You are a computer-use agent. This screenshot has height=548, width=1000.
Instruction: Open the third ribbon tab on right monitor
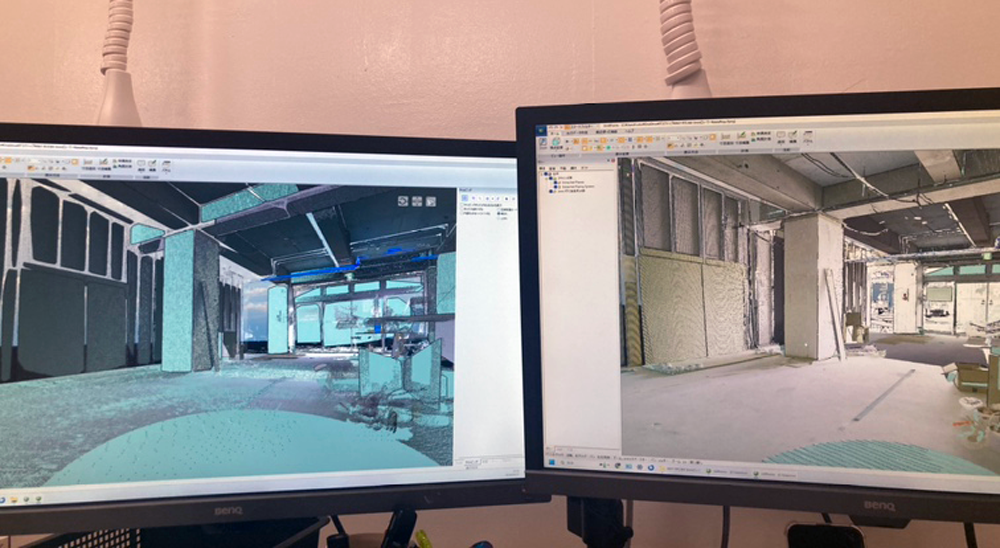(x=606, y=132)
